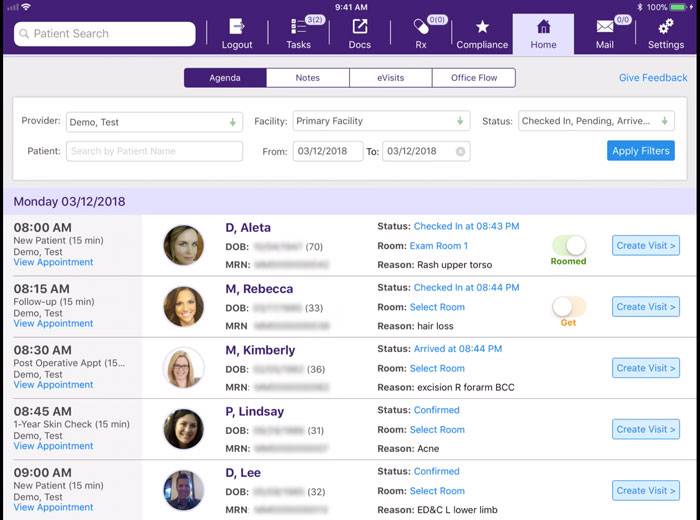Create Visit for D, Lee
Screen dimensions: 700x520
(646, 490)
